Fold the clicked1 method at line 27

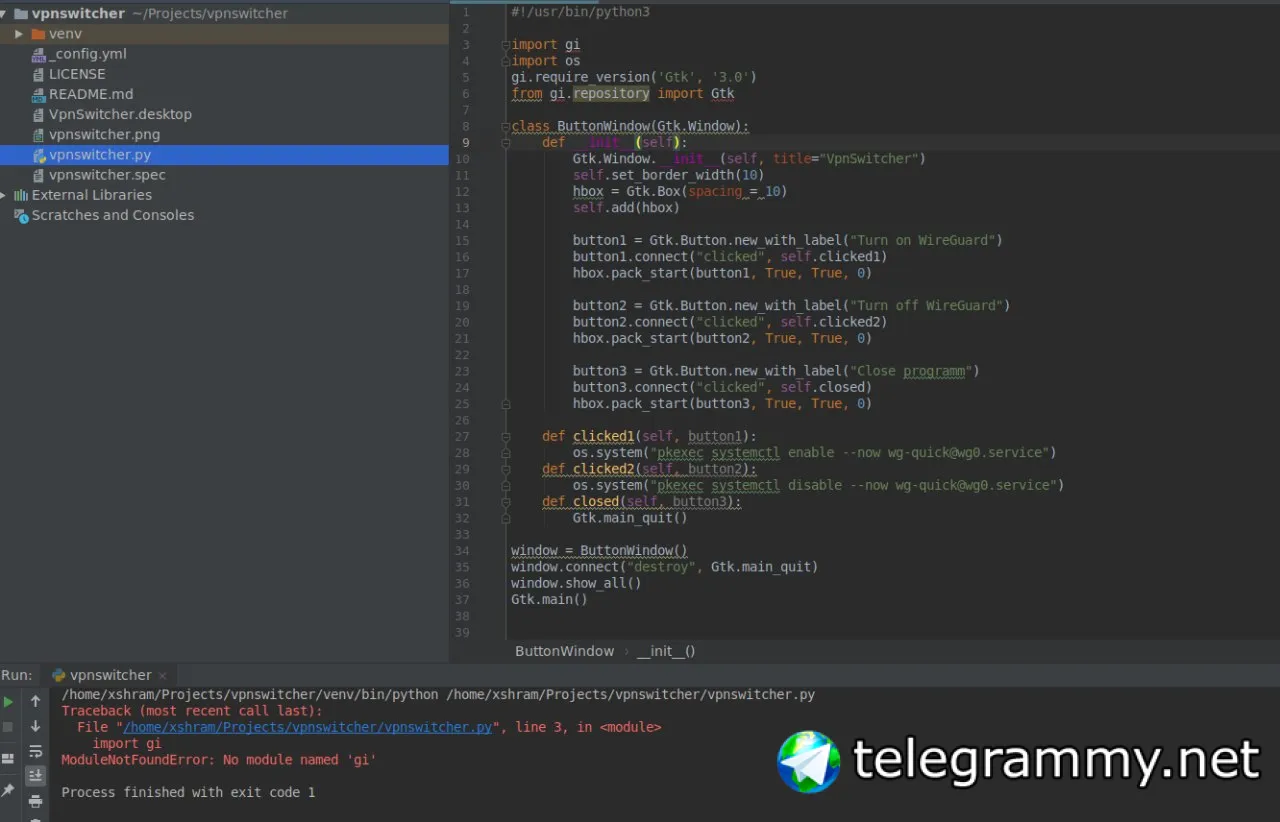505,436
